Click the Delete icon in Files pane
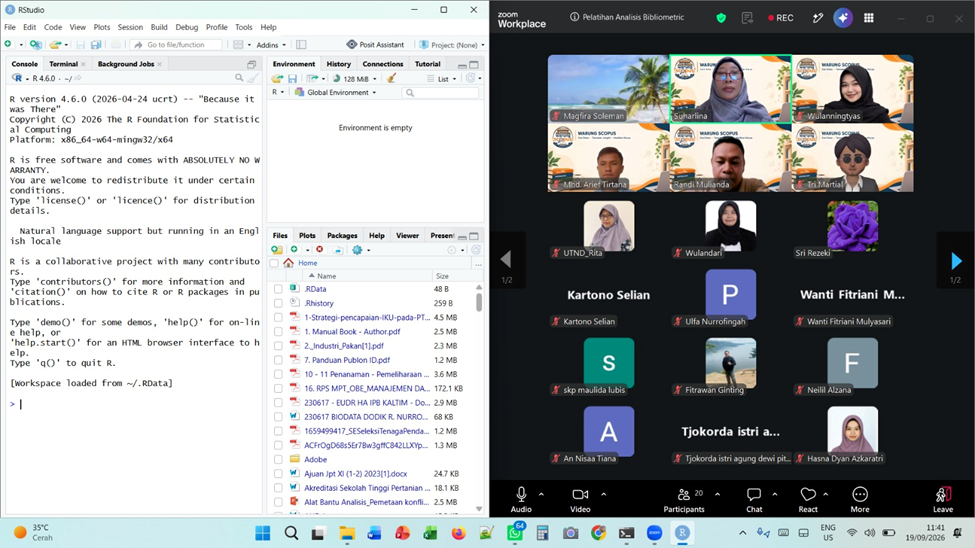Screen dimensions: 975x548 [x=320, y=250]
